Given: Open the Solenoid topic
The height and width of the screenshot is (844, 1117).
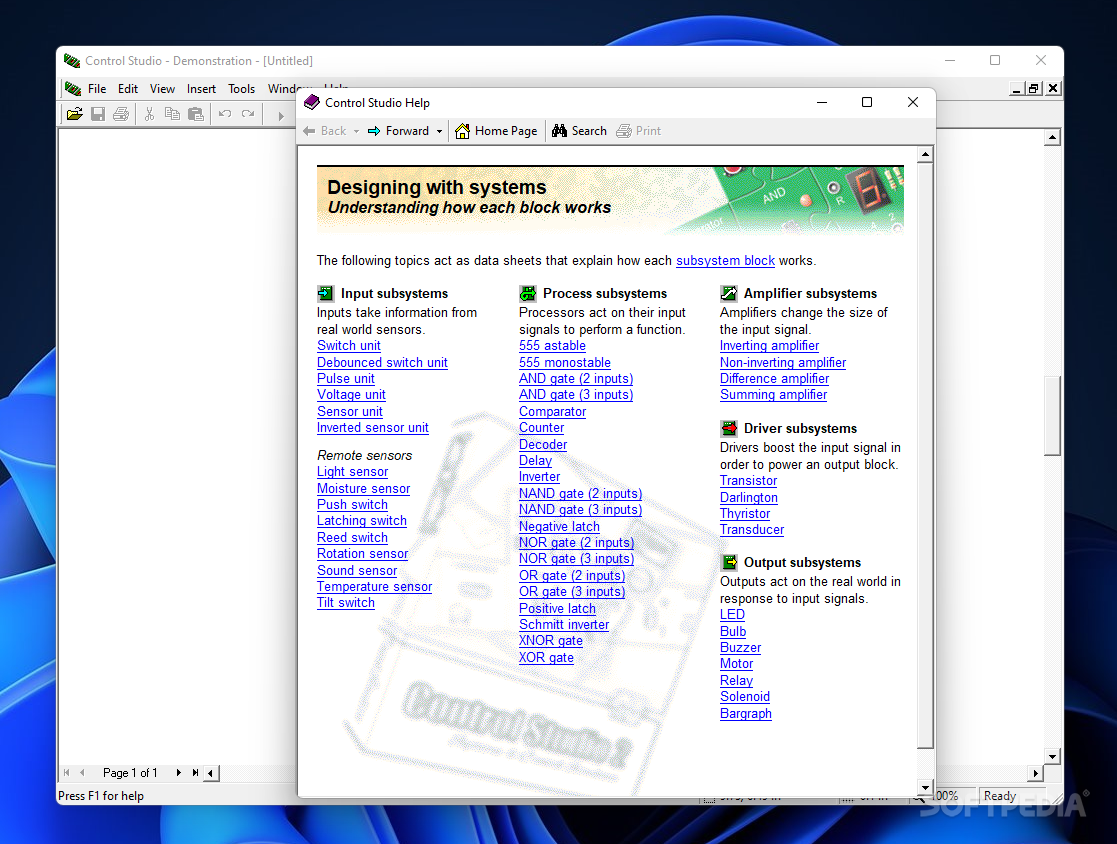Looking at the screenshot, I should coord(745,697).
